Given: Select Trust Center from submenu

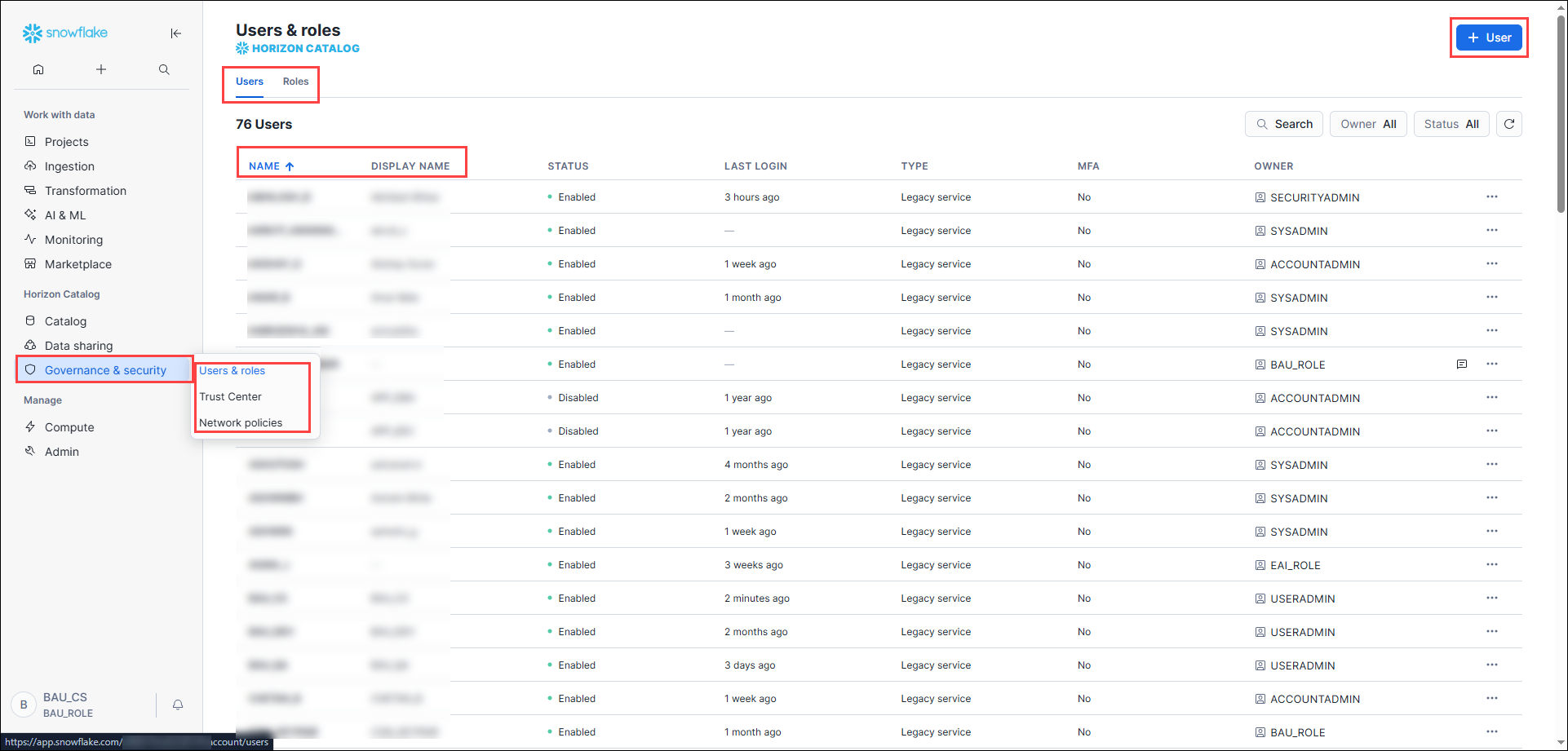Looking at the screenshot, I should pos(231,397).
